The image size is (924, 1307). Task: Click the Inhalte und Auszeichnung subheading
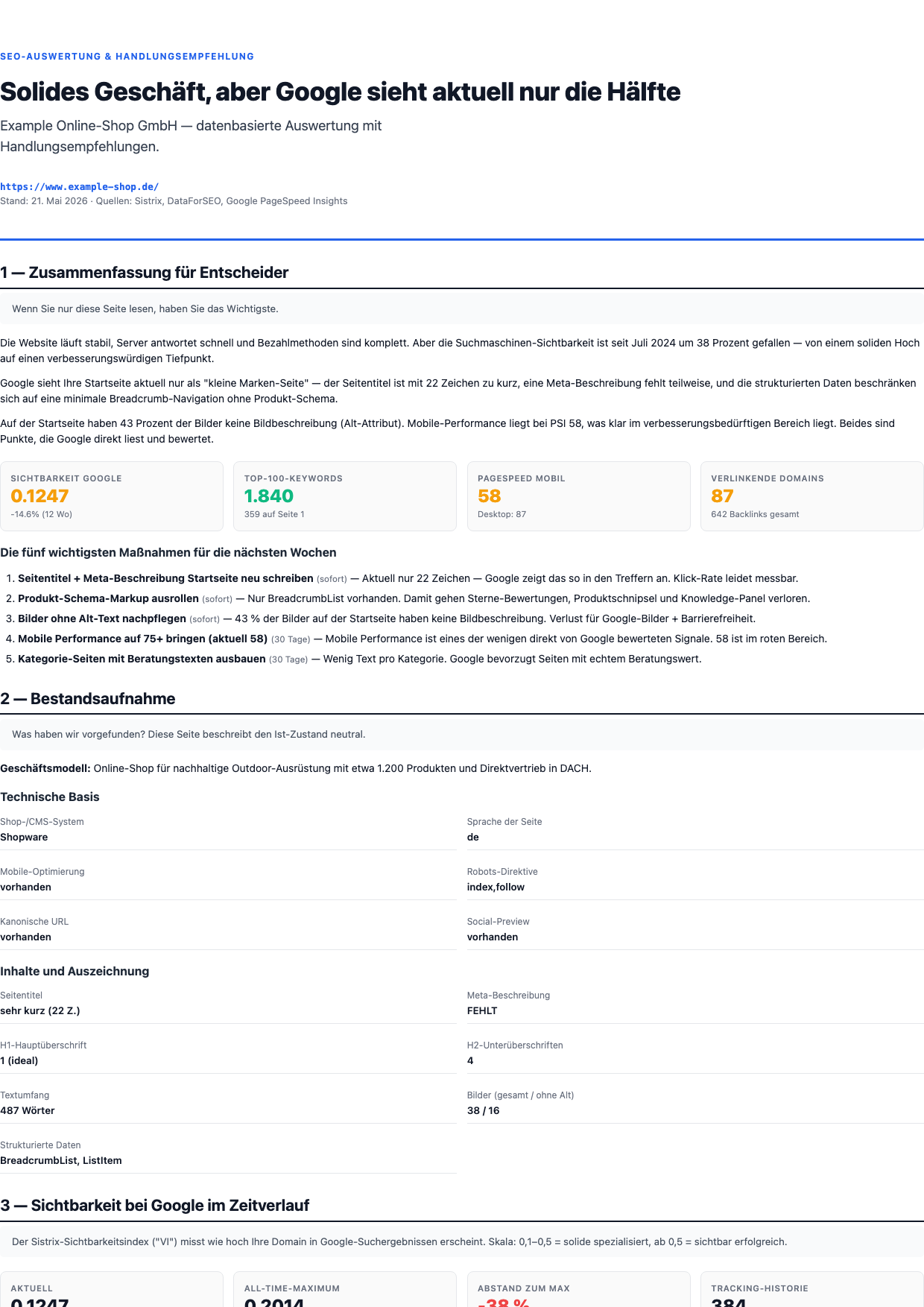75,972
